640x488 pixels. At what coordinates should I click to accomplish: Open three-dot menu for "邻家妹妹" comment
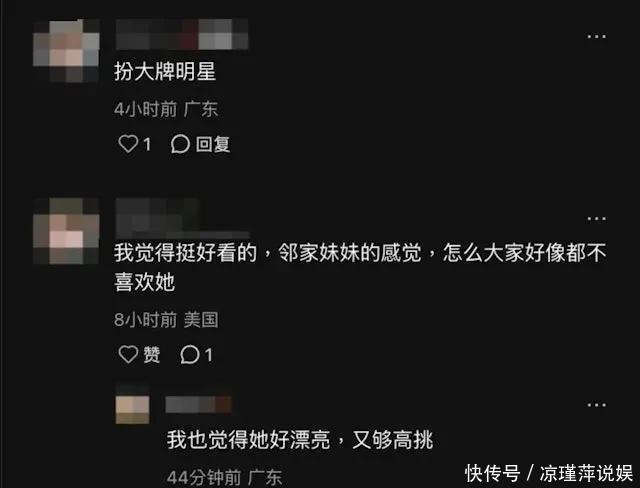[x=596, y=219]
